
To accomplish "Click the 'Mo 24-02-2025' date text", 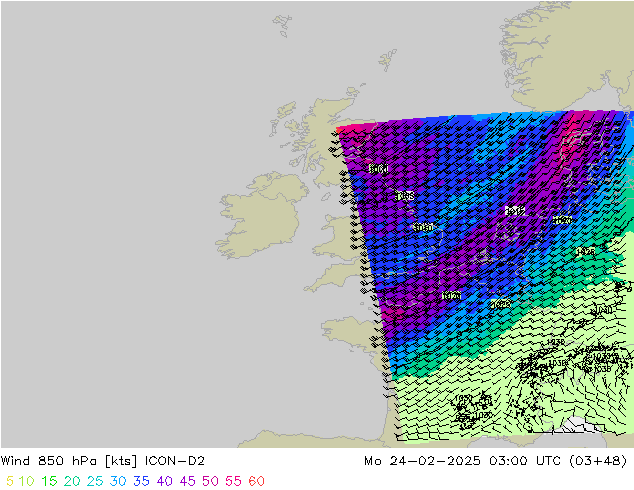I will pos(422,461).
